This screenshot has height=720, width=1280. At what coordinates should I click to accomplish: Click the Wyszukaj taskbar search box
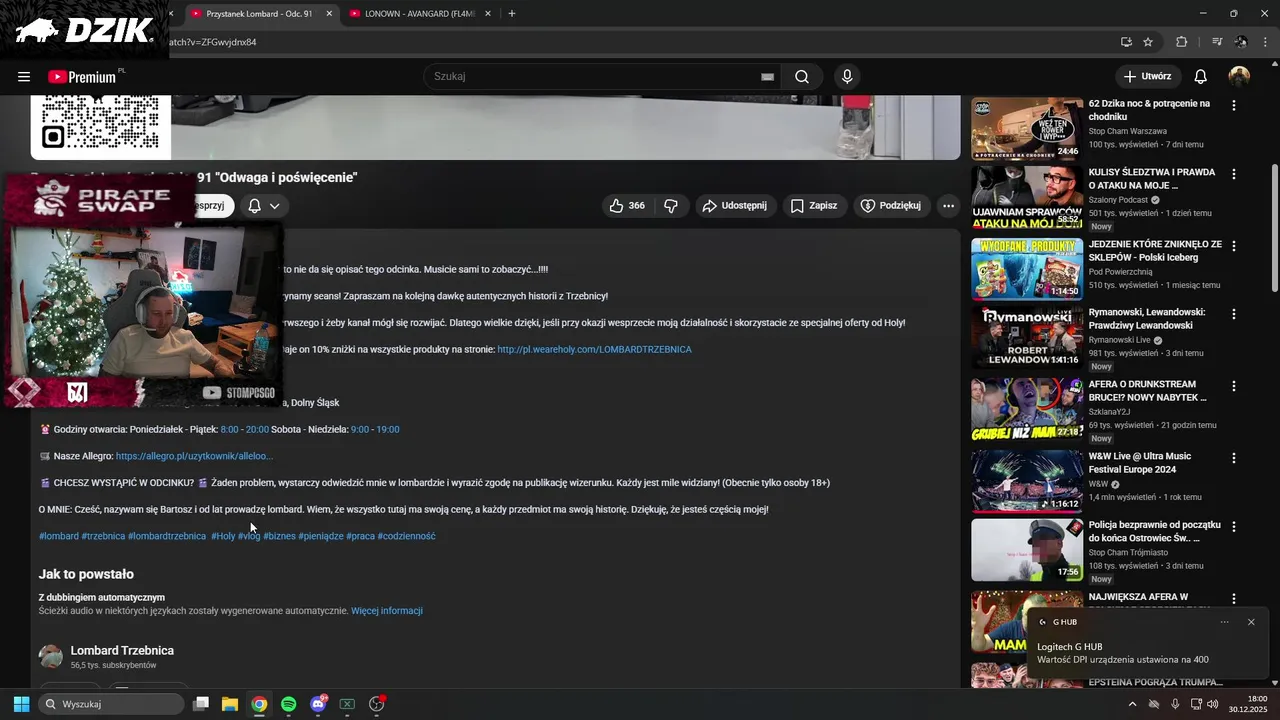112,704
